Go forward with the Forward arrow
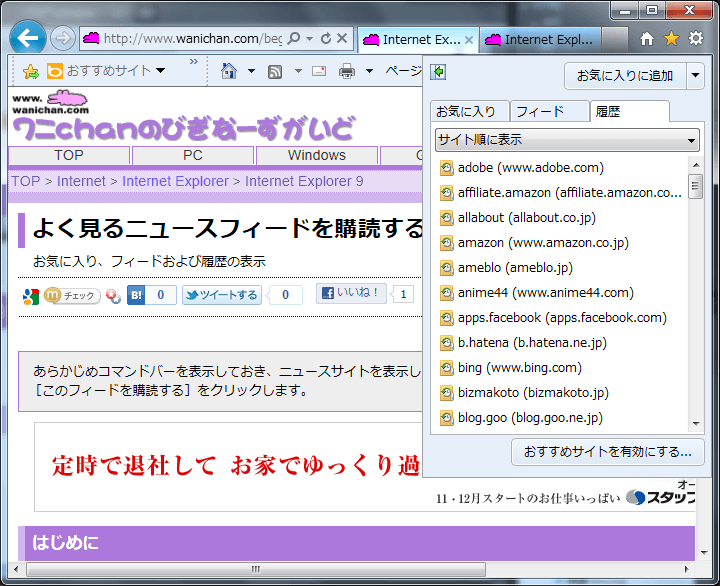 [62, 38]
